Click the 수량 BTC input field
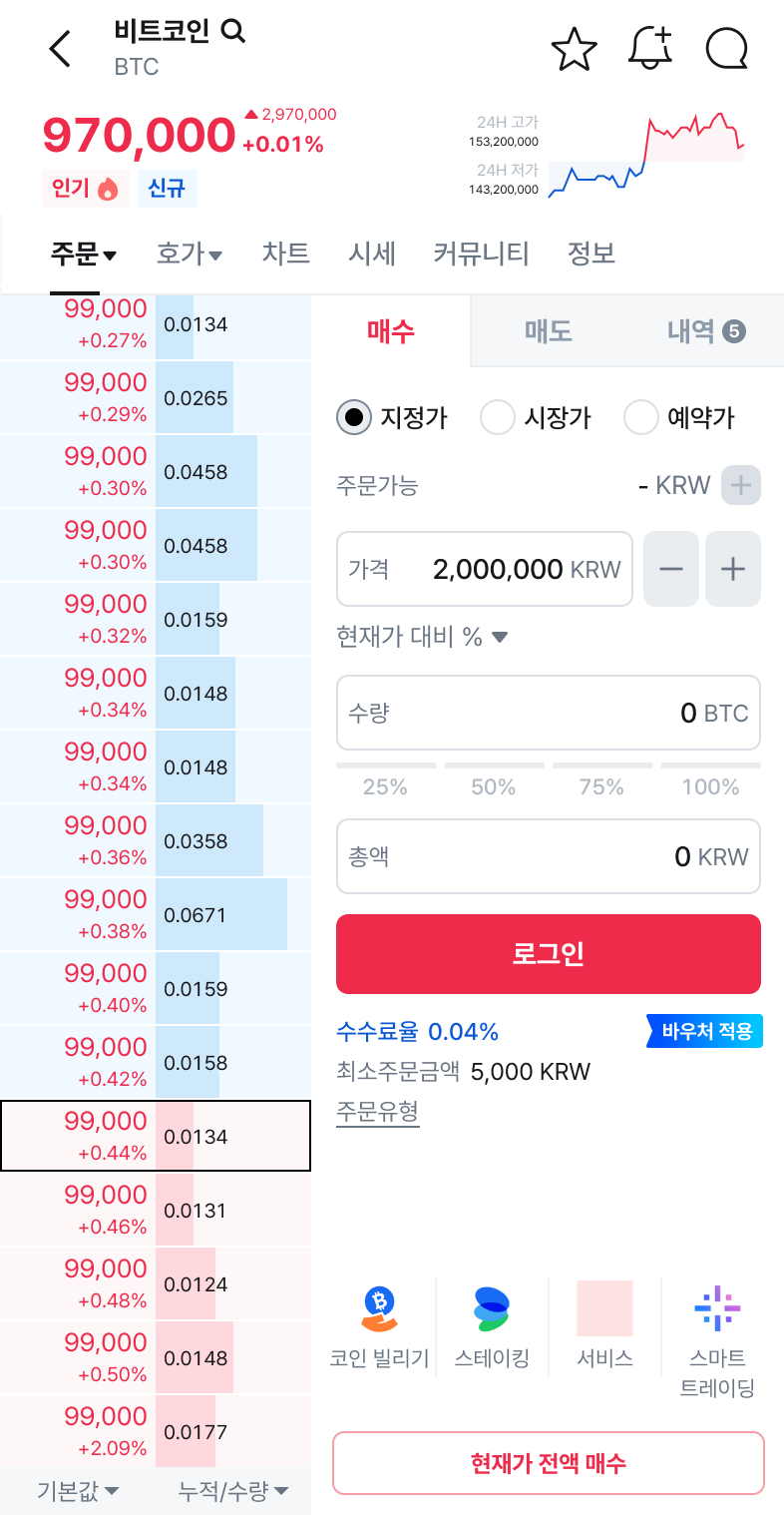Image resolution: width=784 pixels, height=1515 pixels. coord(549,713)
